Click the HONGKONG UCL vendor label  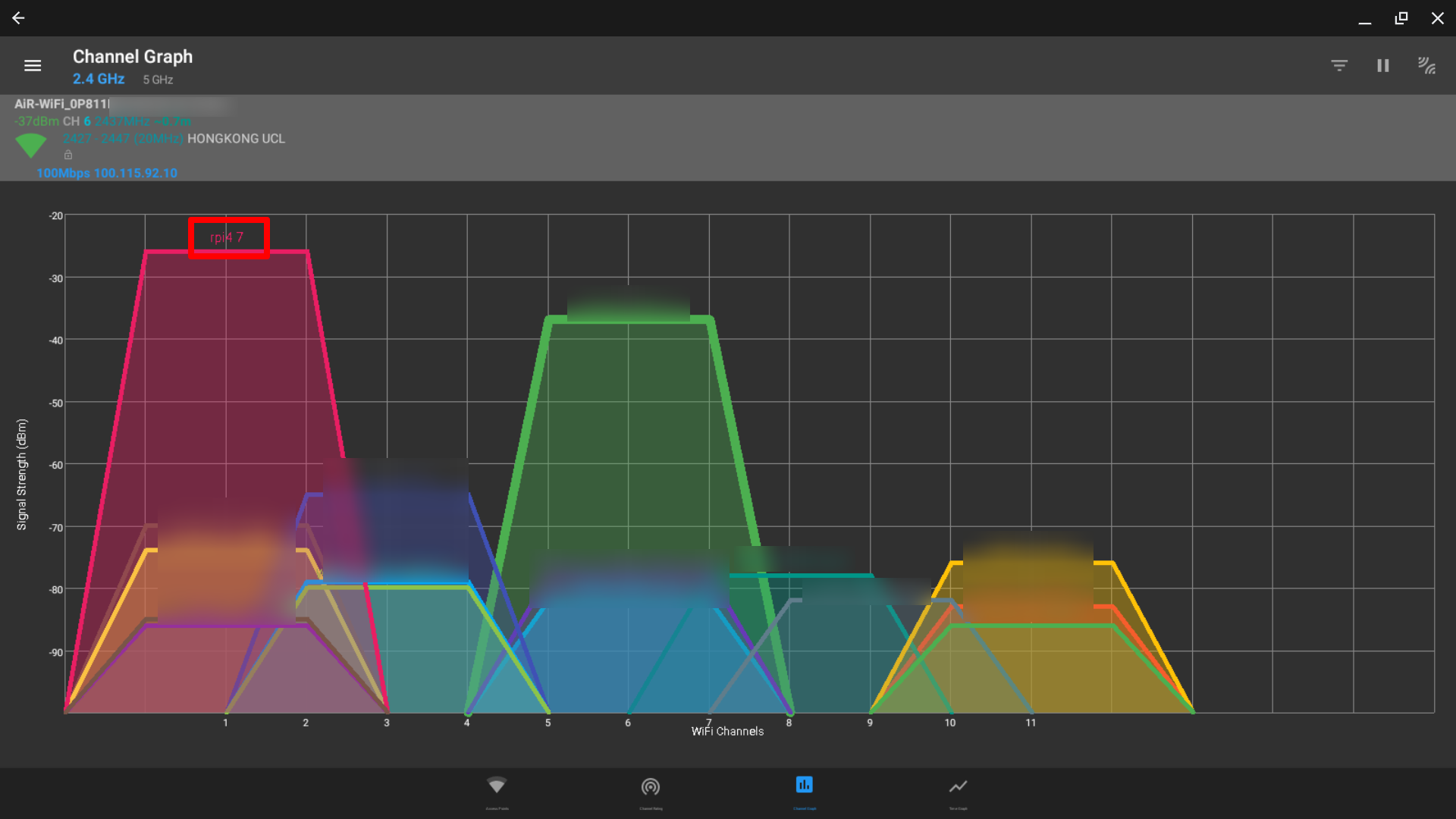click(x=236, y=139)
